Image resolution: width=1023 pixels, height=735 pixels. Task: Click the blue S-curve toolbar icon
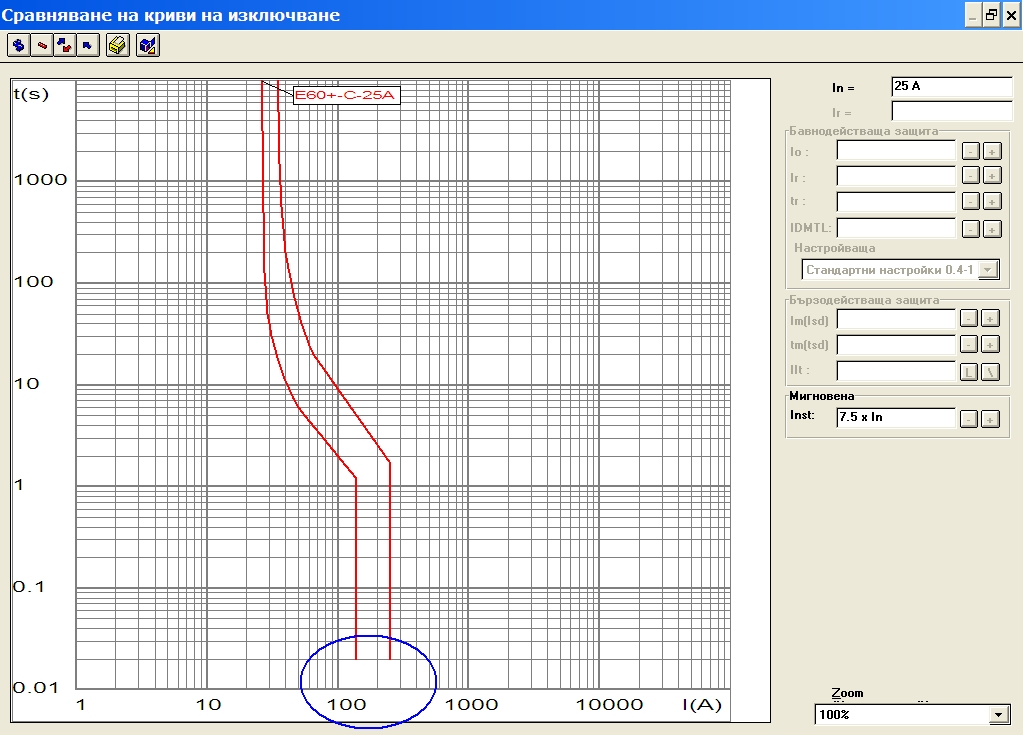(18, 45)
